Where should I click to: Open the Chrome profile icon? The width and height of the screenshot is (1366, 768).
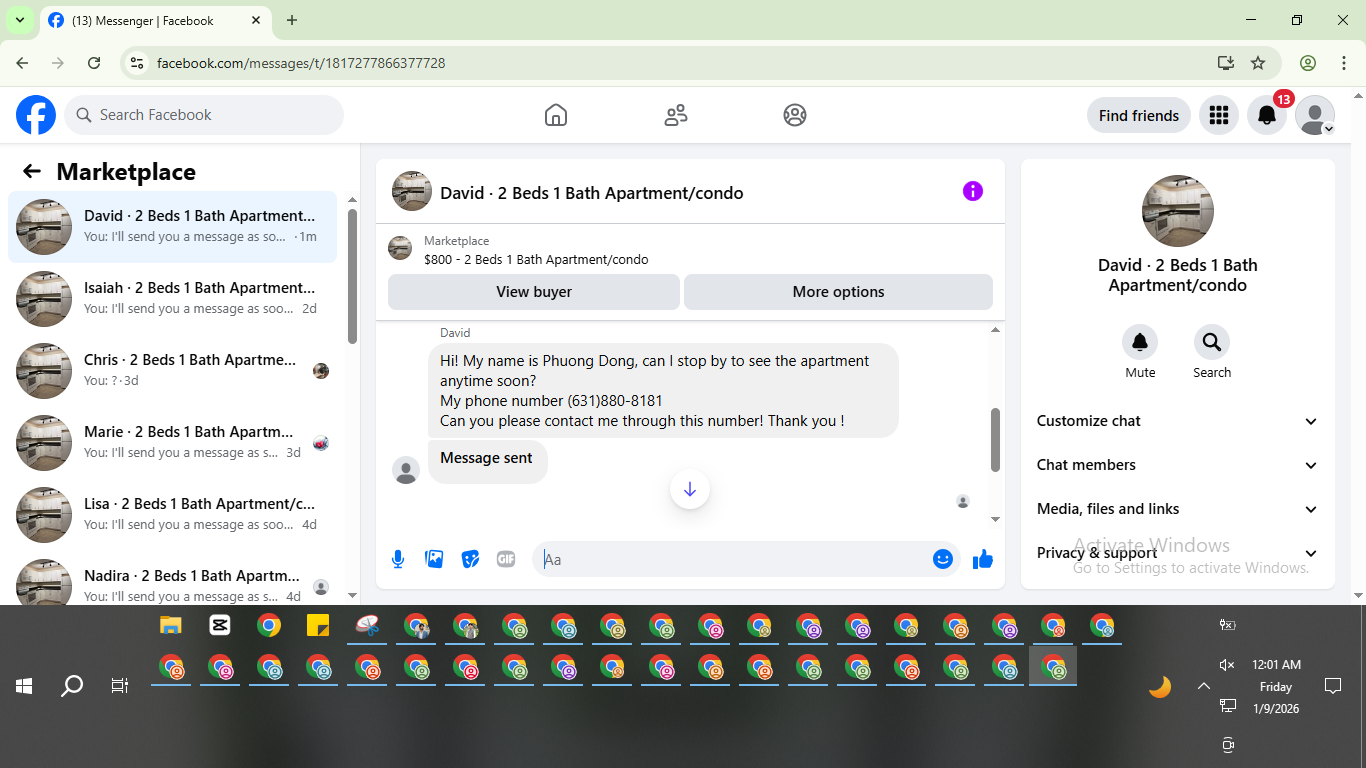(x=1308, y=63)
